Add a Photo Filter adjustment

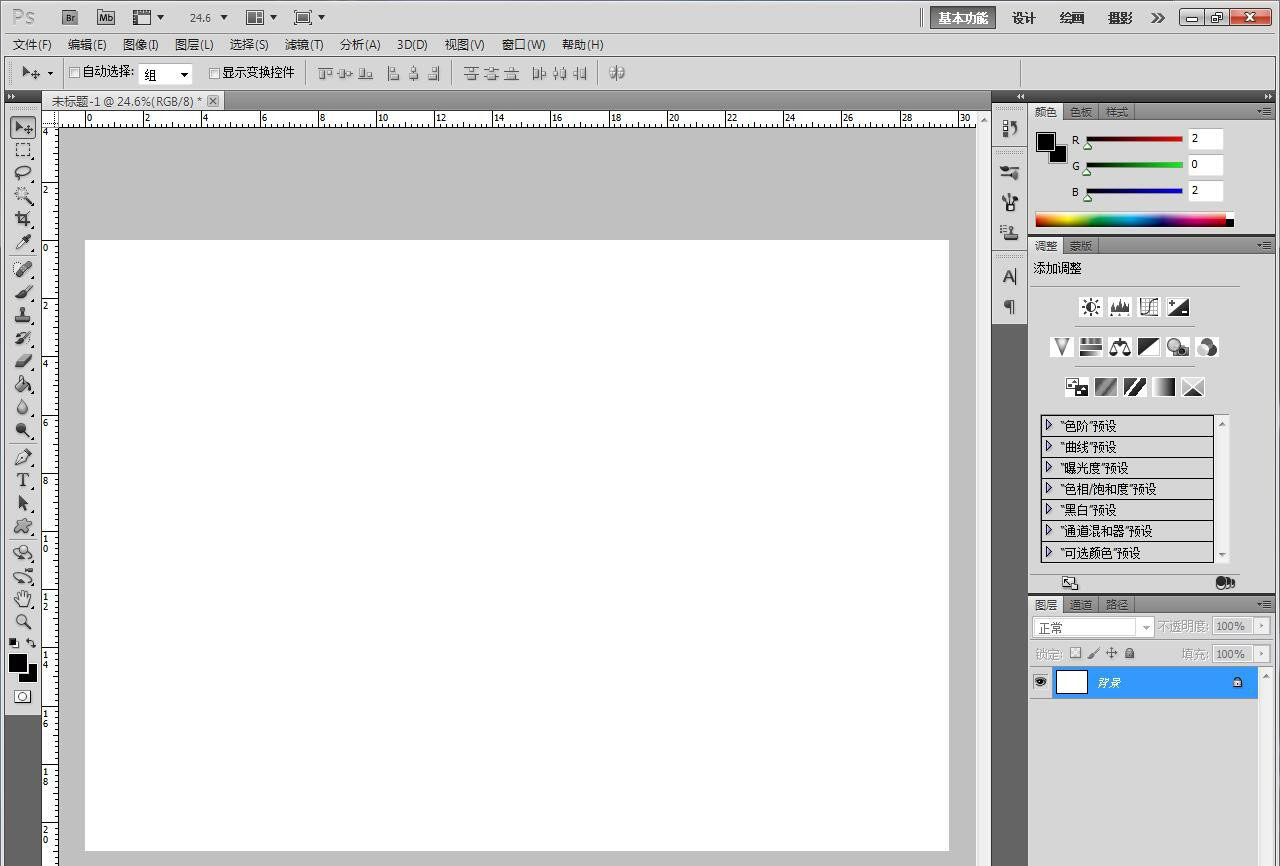pyautogui.click(x=1178, y=347)
